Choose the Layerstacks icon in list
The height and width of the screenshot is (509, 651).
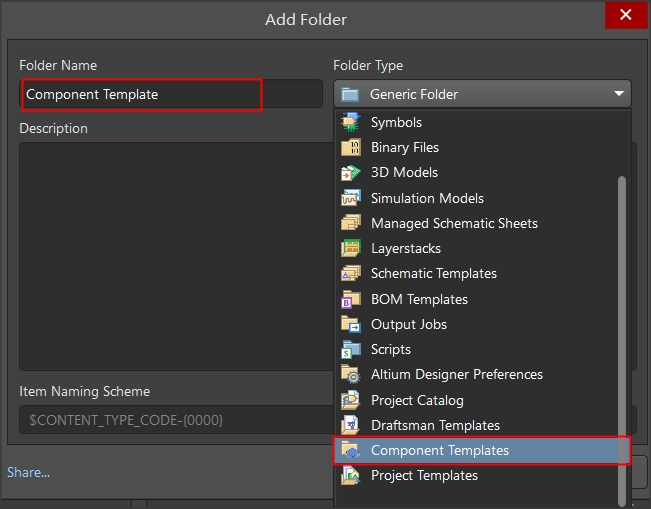[351, 248]
